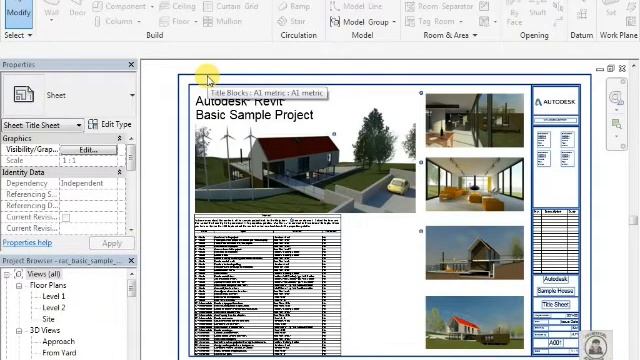Click the Edit Type icon
The height and width of the screenshot is (360, 640).
tap(93, 124)
